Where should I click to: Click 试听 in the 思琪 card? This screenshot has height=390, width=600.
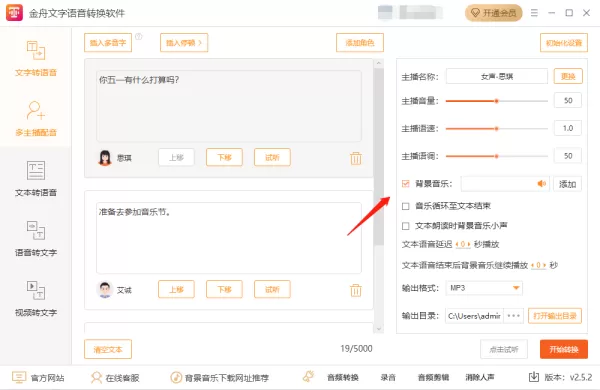point(272,157)
